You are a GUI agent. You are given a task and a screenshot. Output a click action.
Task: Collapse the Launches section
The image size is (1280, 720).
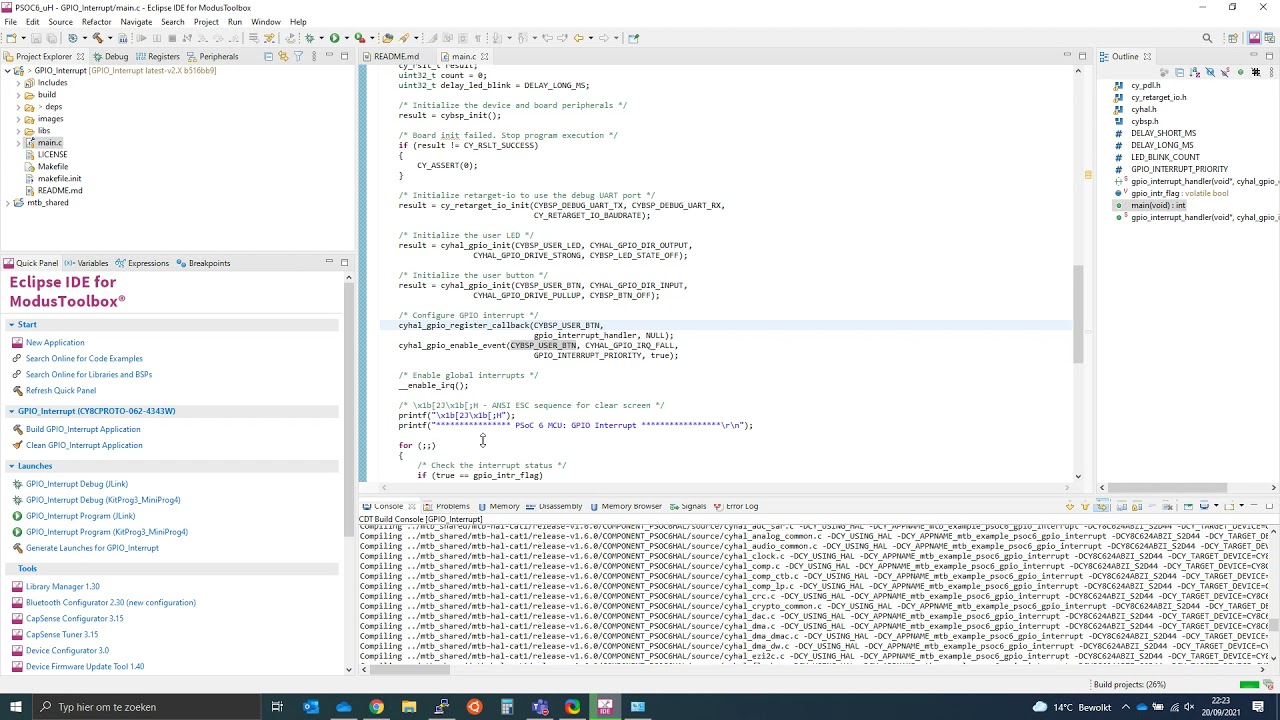point(11,466)
